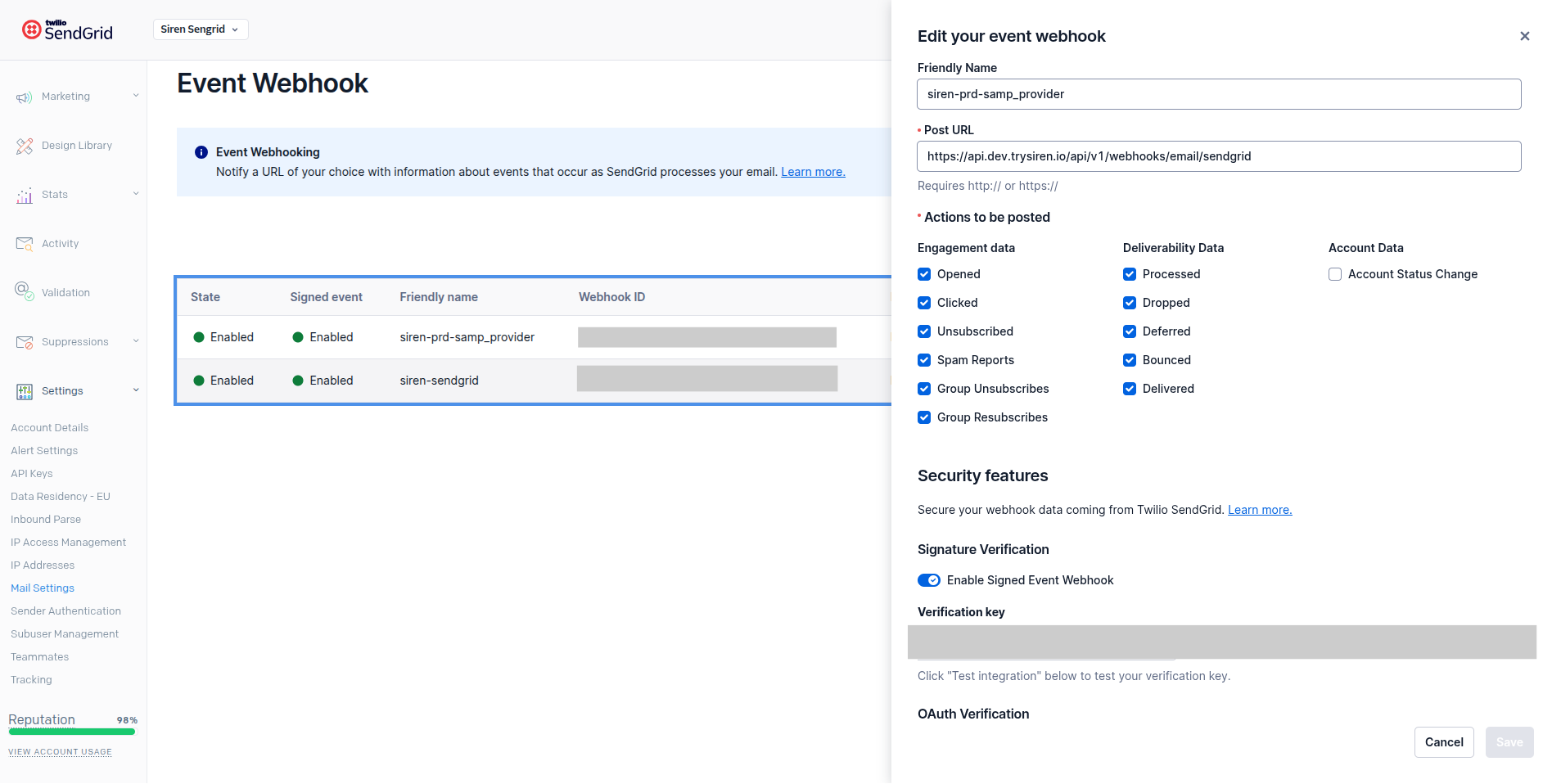Viewport: 1543px width, 784px height.
Task: Open Sender Authentication from the sidebar
Action: tap(65, 611)
